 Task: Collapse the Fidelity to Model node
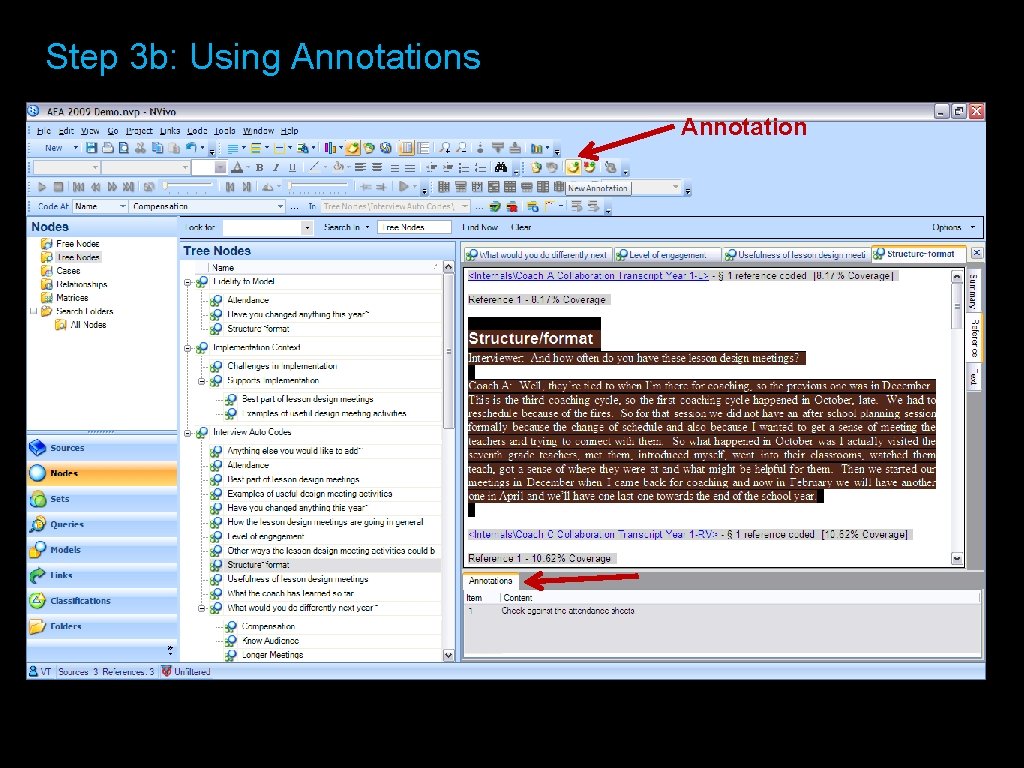point(187,283)
